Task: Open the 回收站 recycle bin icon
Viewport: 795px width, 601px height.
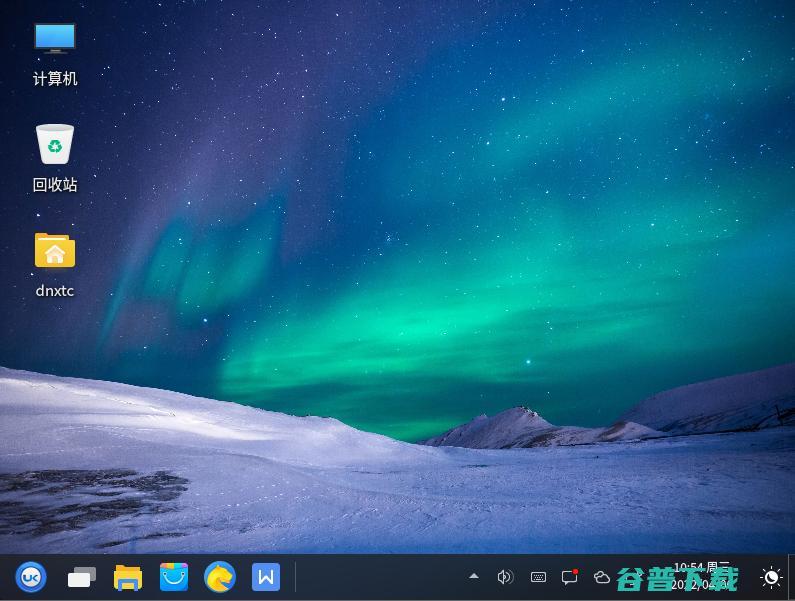Action: click(x=55, y=144)
